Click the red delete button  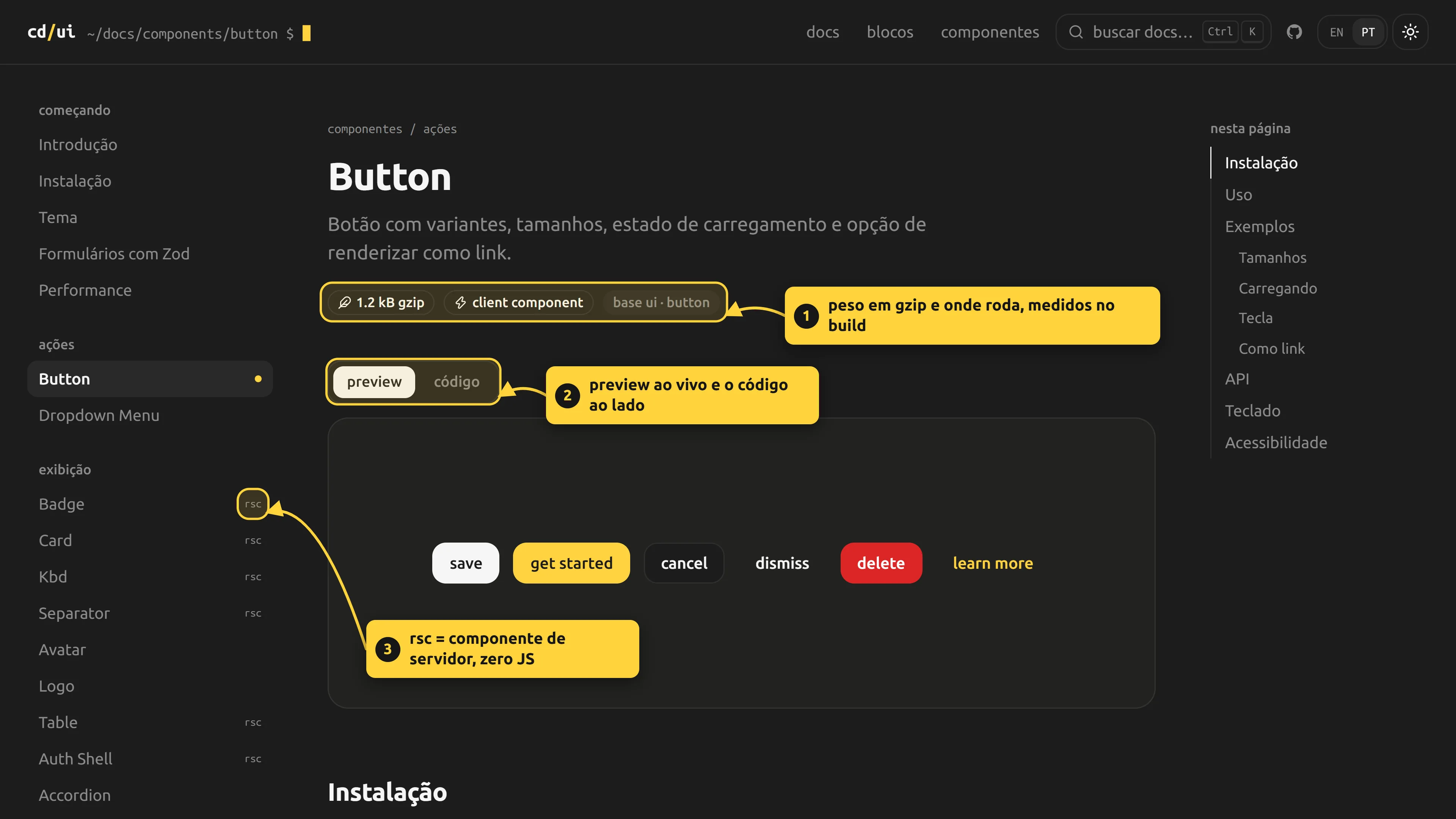pyautogui.click(x=880, y=563)
